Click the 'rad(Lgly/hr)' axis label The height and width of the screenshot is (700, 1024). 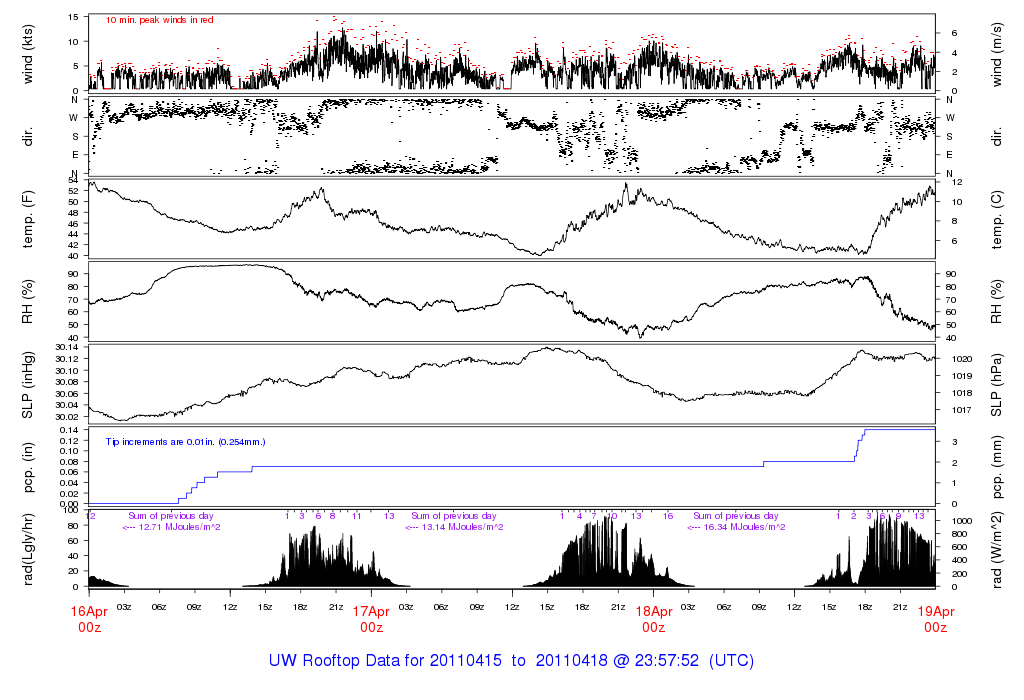(x=28, y=550)
